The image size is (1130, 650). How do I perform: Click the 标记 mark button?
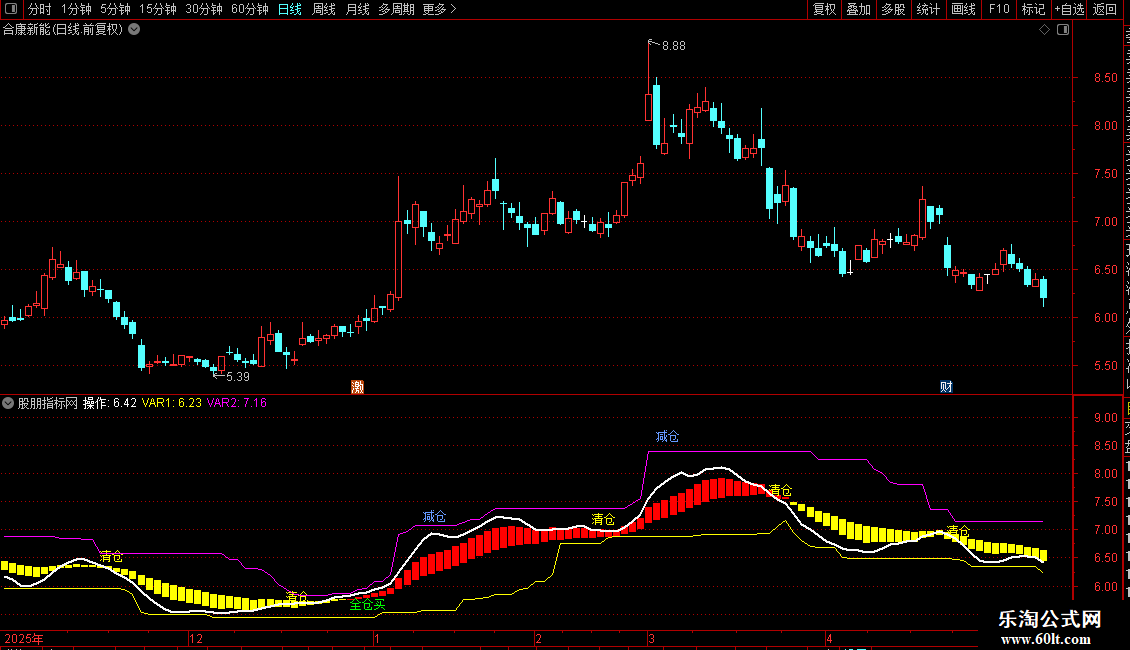point(1033,9)
